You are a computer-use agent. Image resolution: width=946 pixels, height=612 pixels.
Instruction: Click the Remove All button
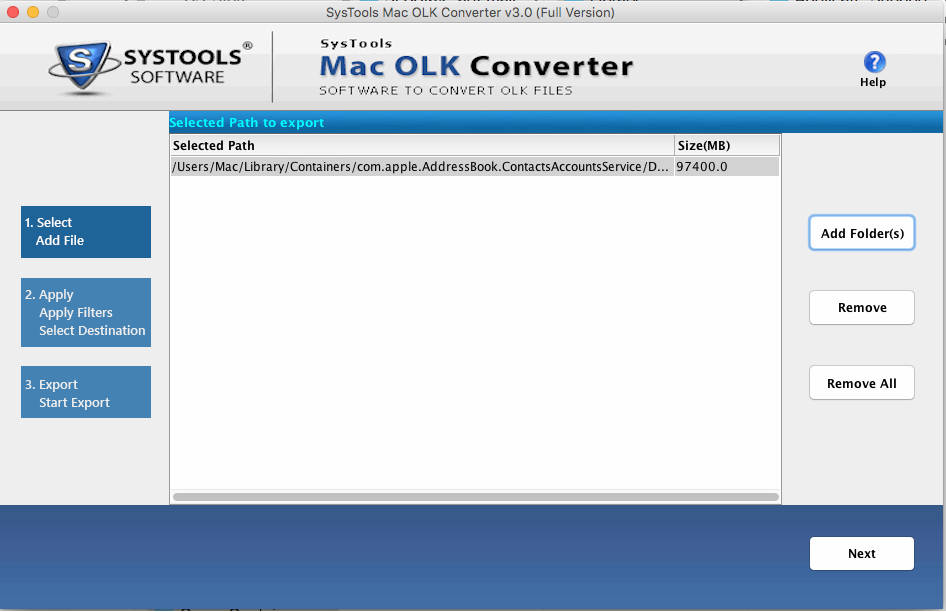(862, 383)
